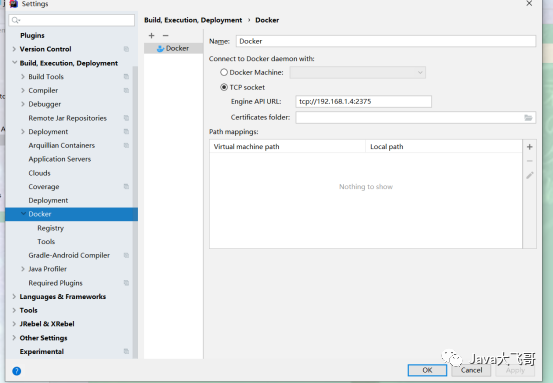The image size is (553, 383).
Task: Click the project-level icon beside Compiler
Action: click(126, 90)
